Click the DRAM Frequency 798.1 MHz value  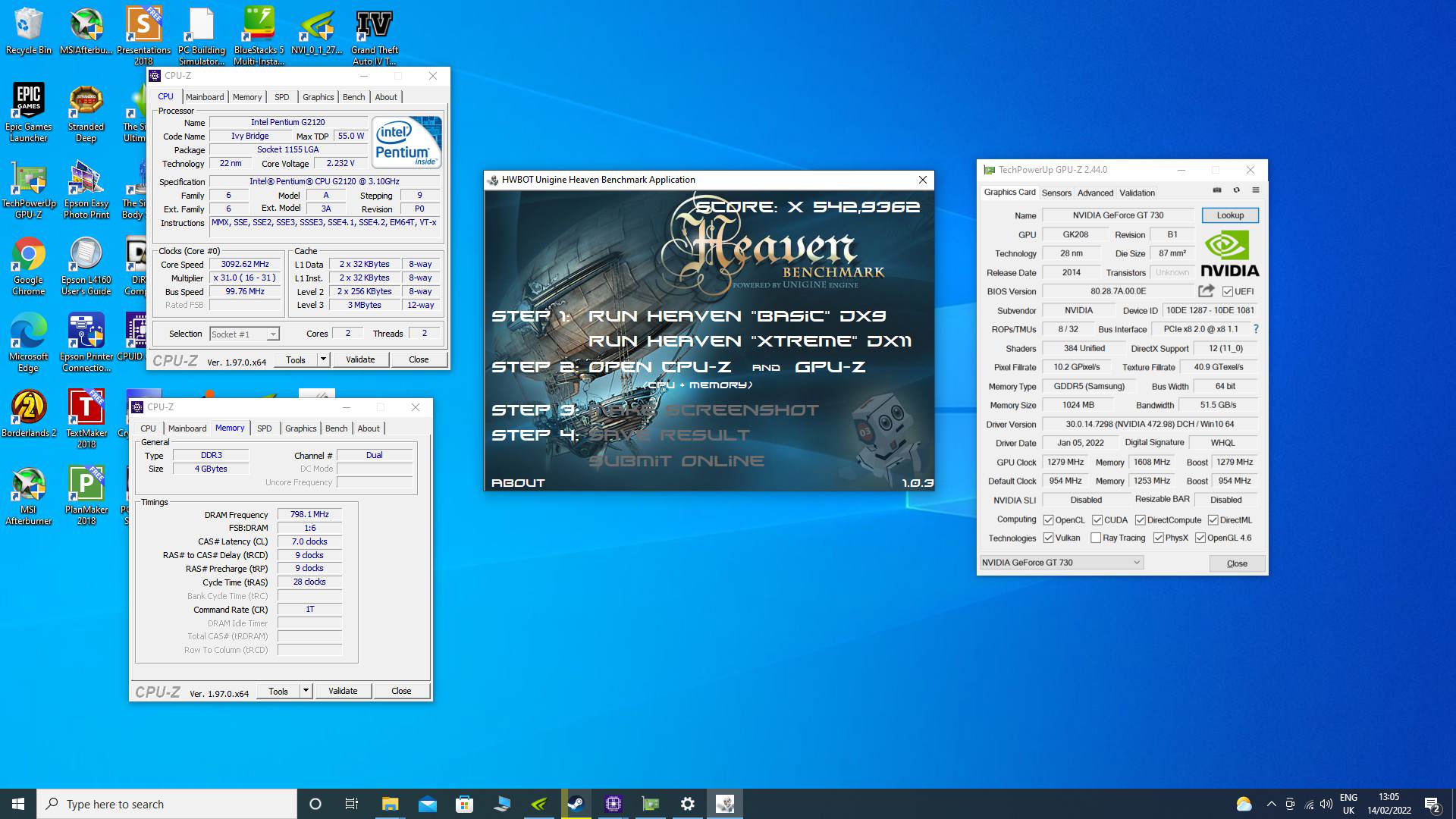(x=309, y=514)
